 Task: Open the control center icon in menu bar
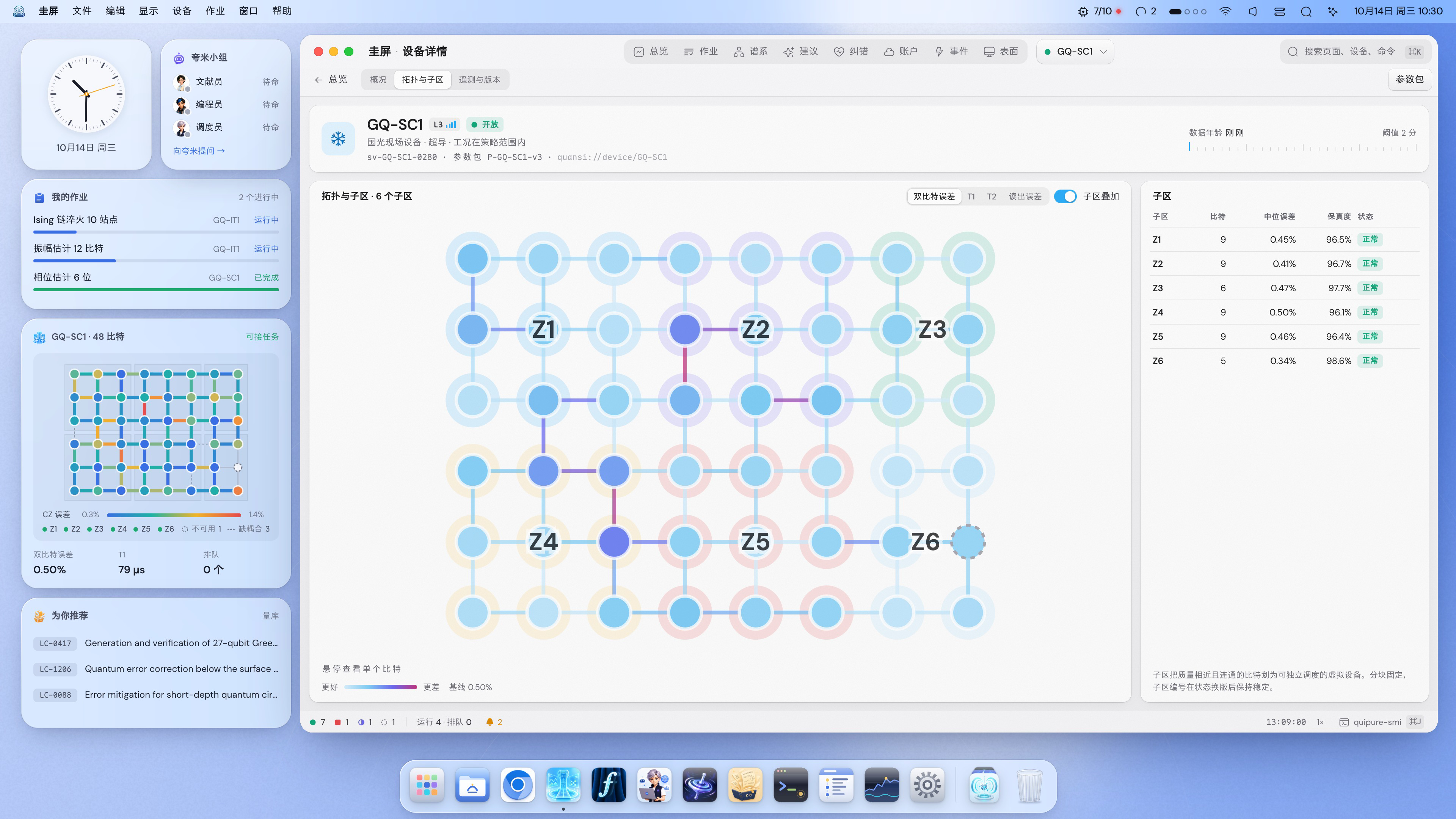(1280, 11)
